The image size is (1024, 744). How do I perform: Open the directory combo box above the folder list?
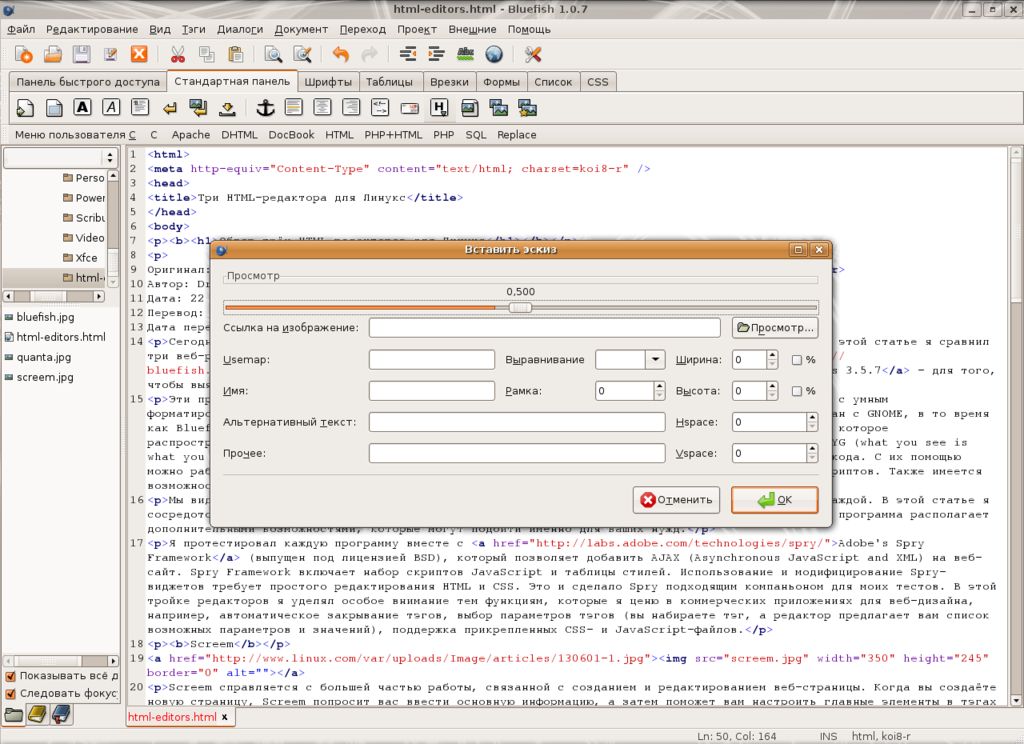[60, 157]
